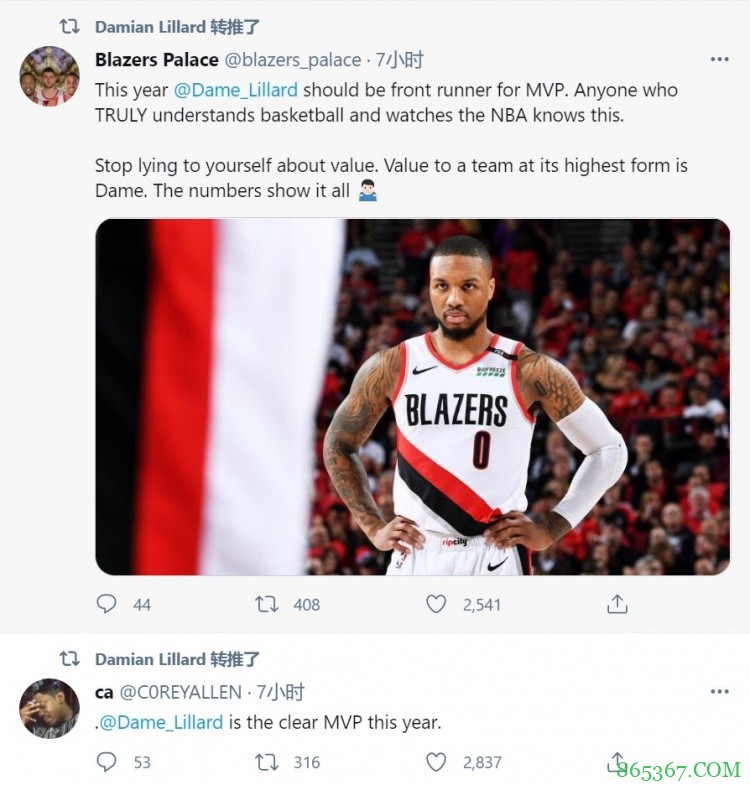Like the Blazers Palace MVP tweet
This screenshot has height=785, width=750.
tap(436, 604)
